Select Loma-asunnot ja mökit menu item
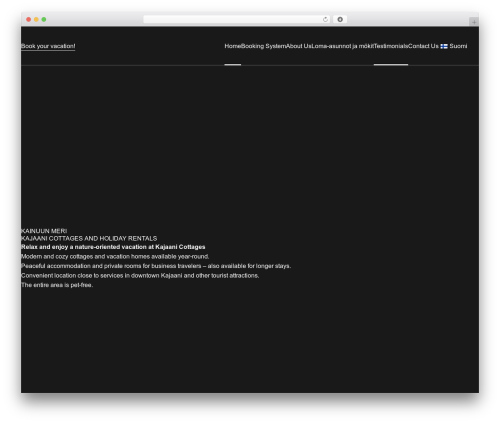500x423 pixels. pyautogui.click(x=343, y=46)
